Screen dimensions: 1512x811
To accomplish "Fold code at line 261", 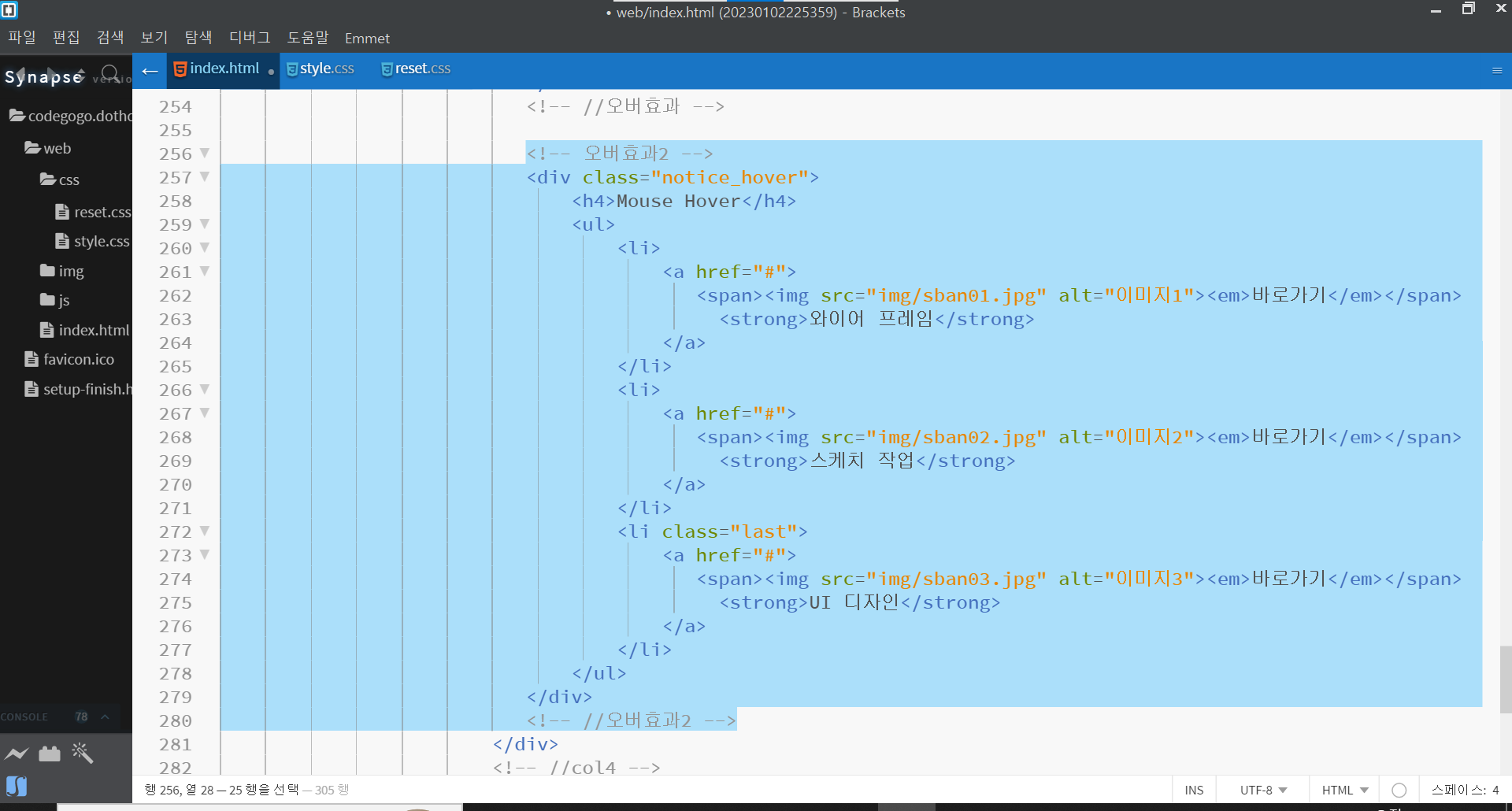I will tap(205, 271).
